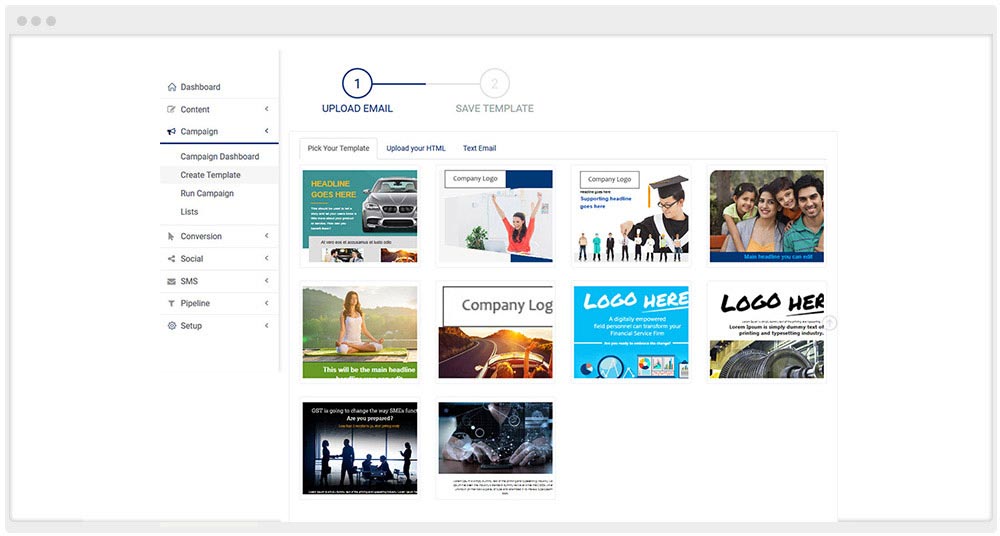Collapse the Campaign menu chevron

pos(267,131)
